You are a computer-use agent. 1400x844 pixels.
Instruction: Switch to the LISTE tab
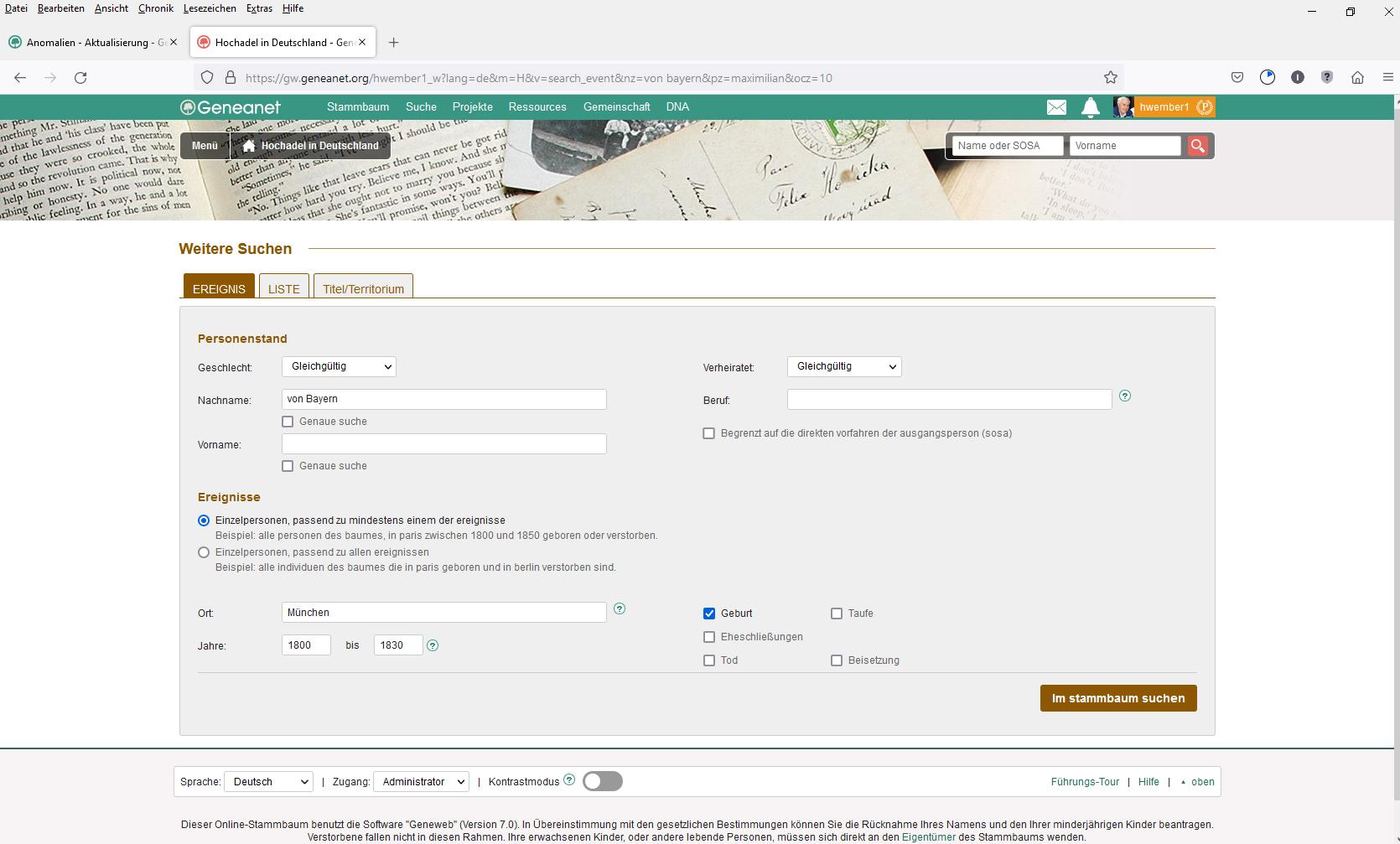coord(284,288)
